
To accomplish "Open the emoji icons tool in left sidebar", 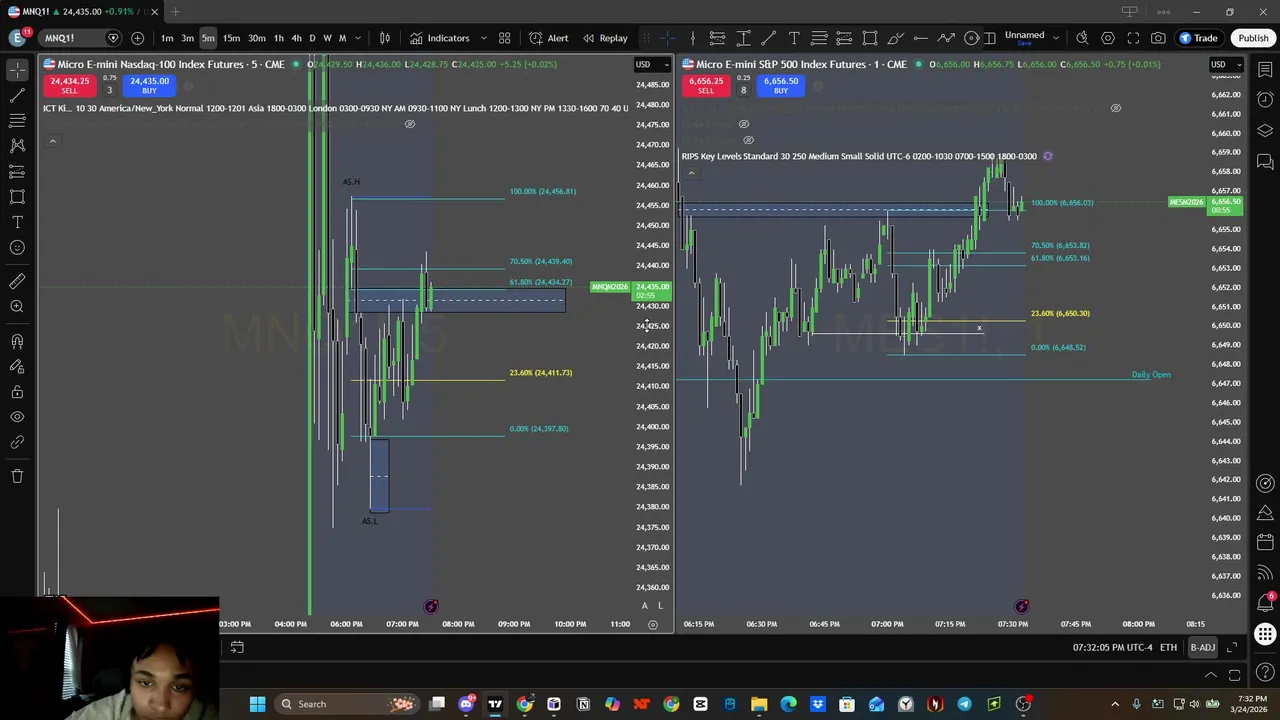I will coord(17,248).
